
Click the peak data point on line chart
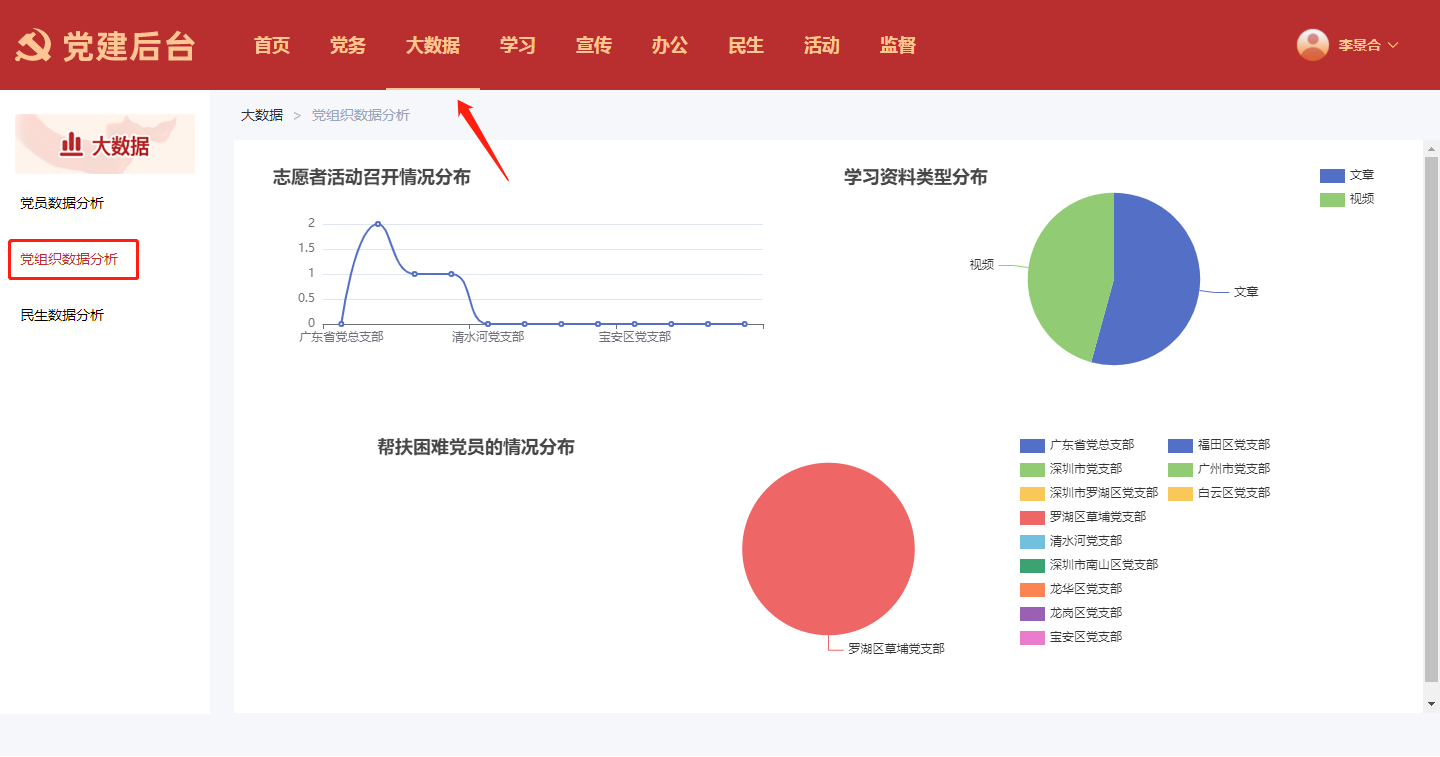378,224
